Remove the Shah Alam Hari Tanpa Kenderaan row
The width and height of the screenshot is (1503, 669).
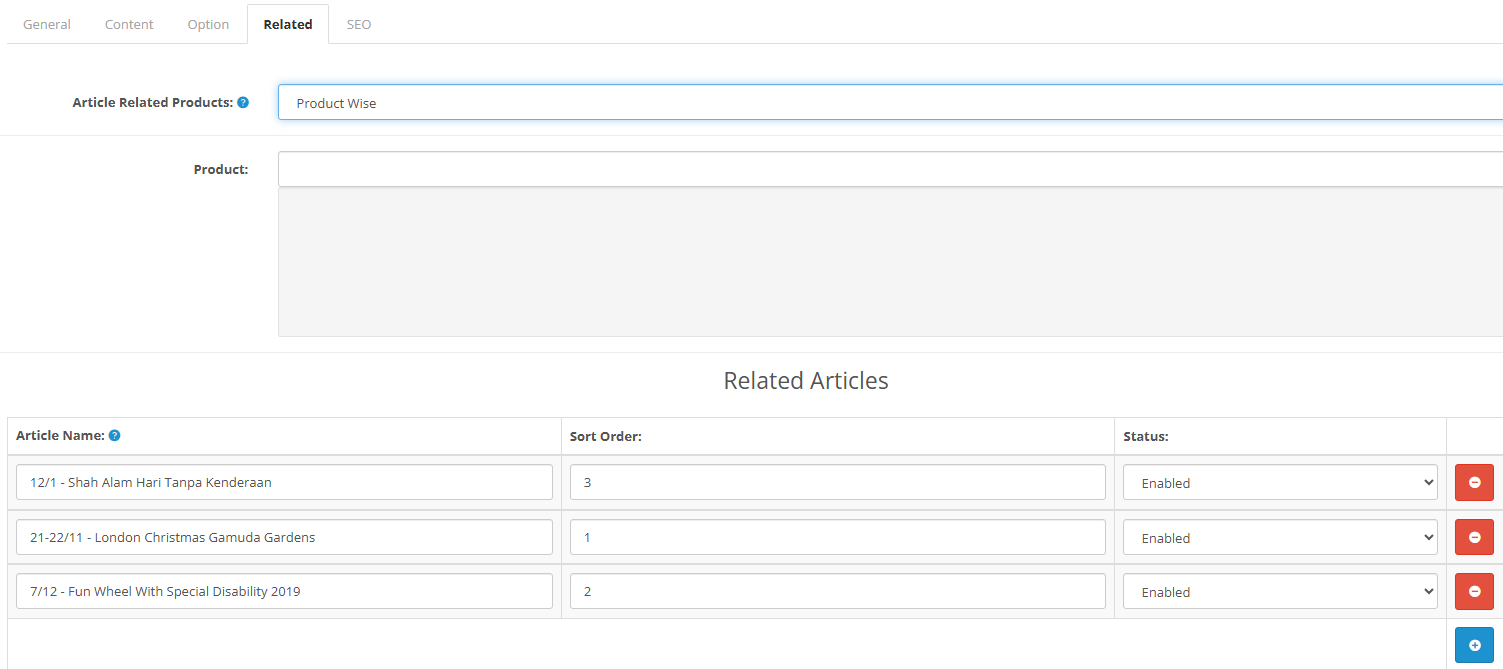click(1474, 482)
